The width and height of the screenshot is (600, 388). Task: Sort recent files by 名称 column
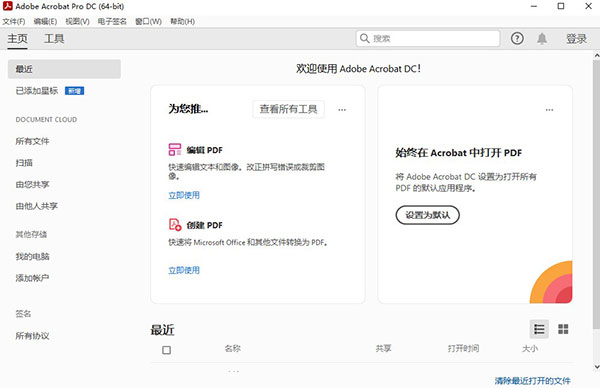pos(233,348)
